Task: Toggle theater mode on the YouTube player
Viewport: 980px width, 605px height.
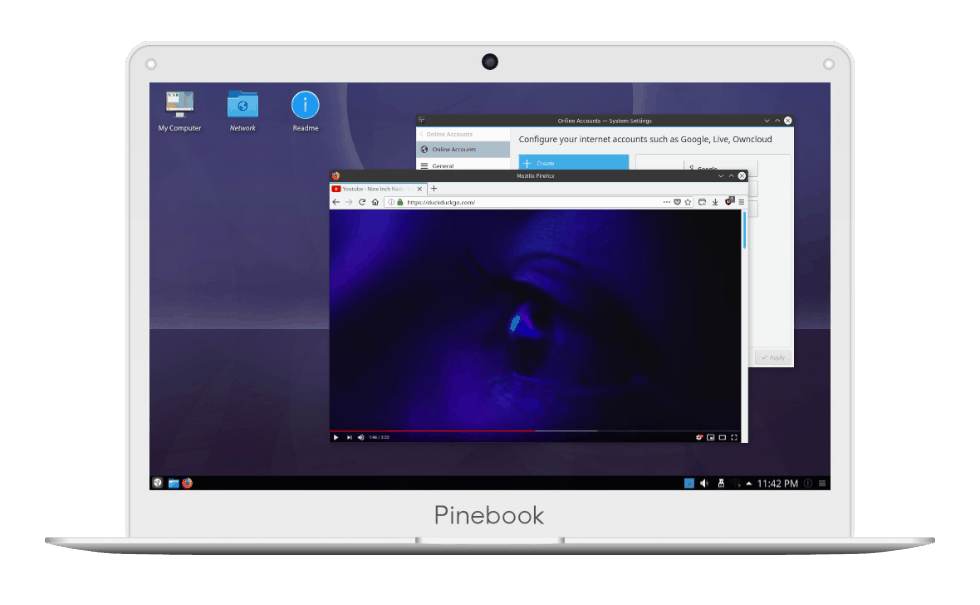Action: coord(722,437)
